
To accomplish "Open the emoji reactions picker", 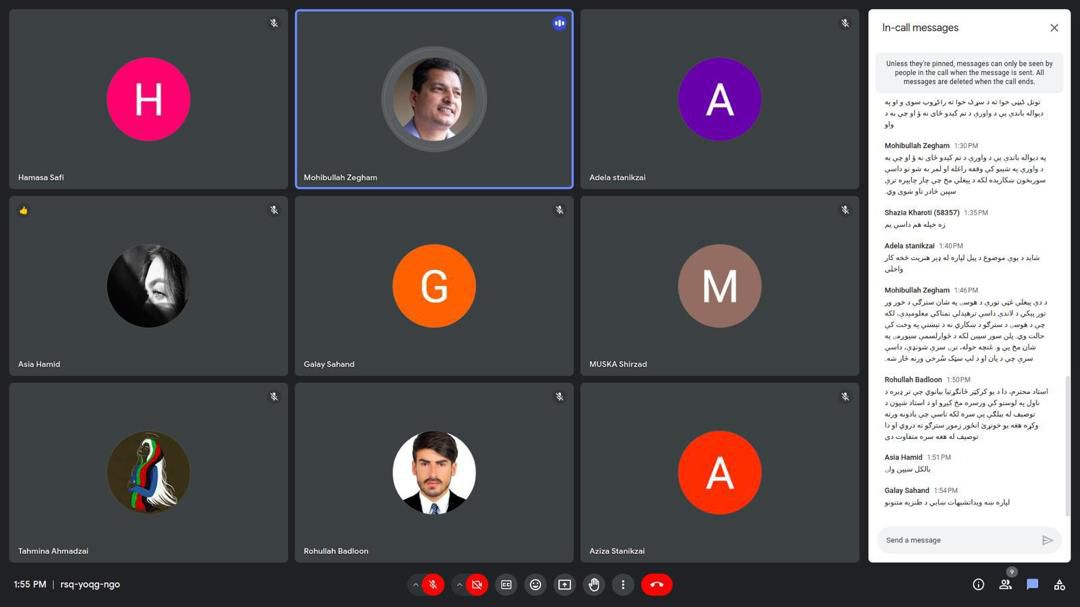I will coord(535,584).
